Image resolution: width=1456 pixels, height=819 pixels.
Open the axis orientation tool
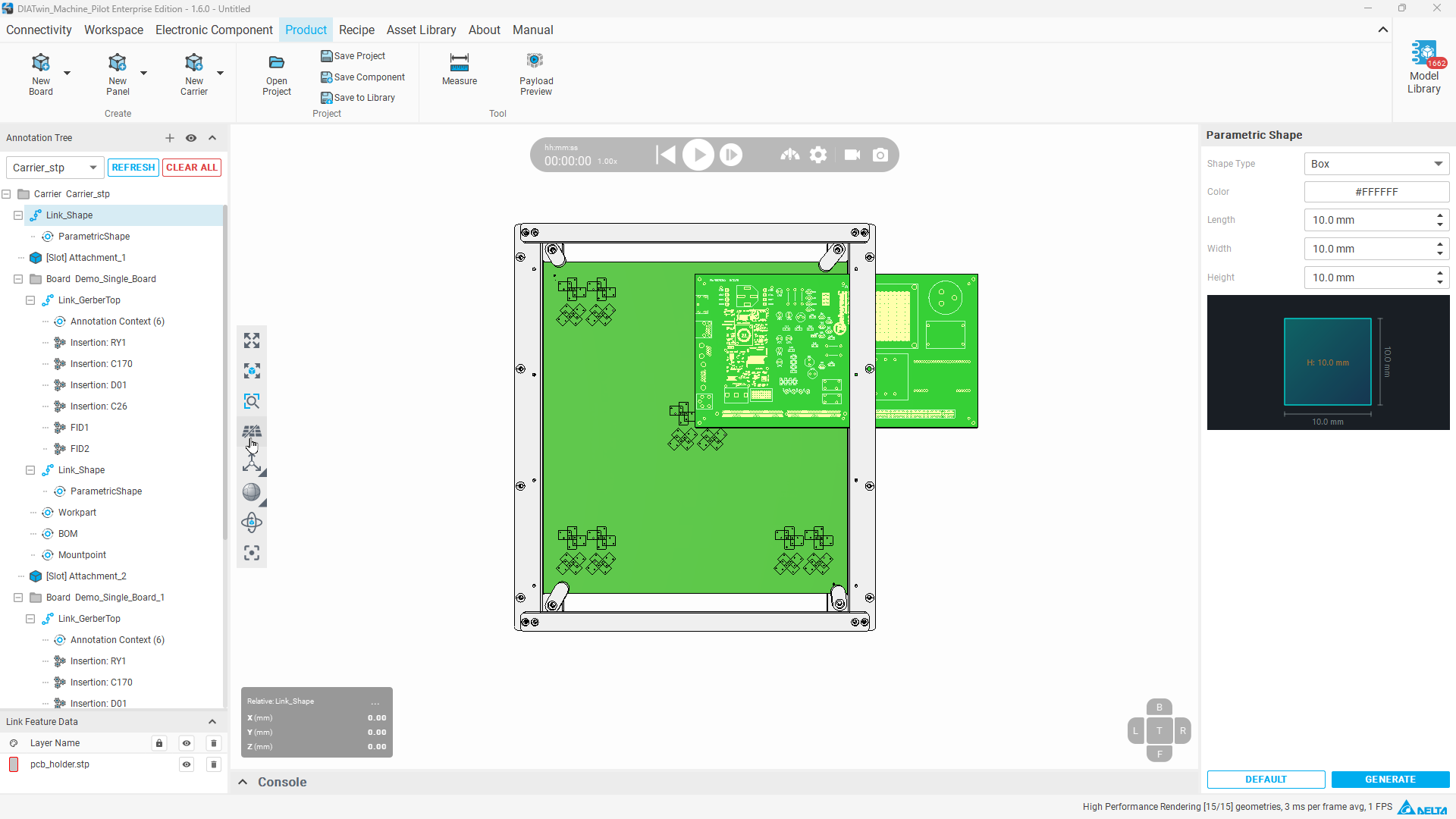click(252, 462)
